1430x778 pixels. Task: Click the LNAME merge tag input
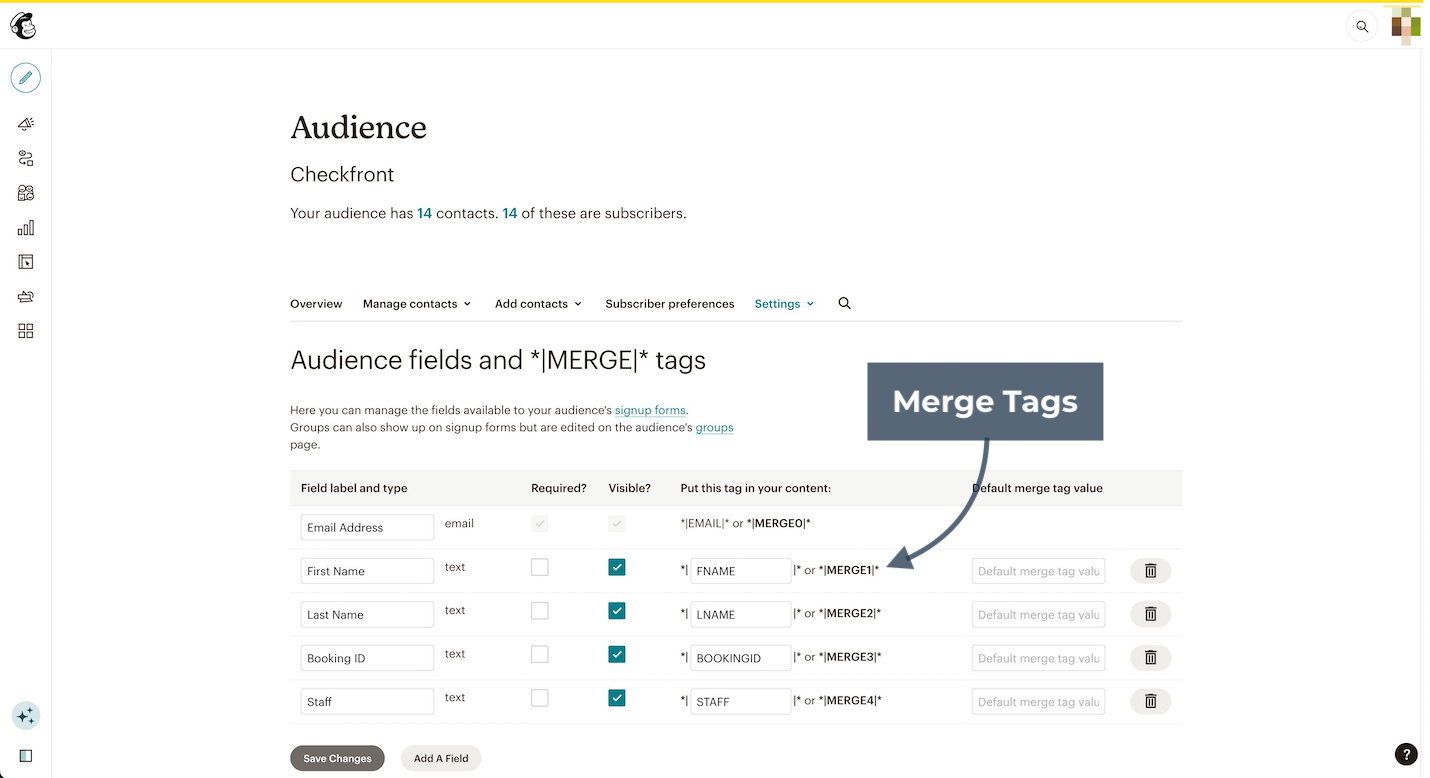click(x=741, y=614)
